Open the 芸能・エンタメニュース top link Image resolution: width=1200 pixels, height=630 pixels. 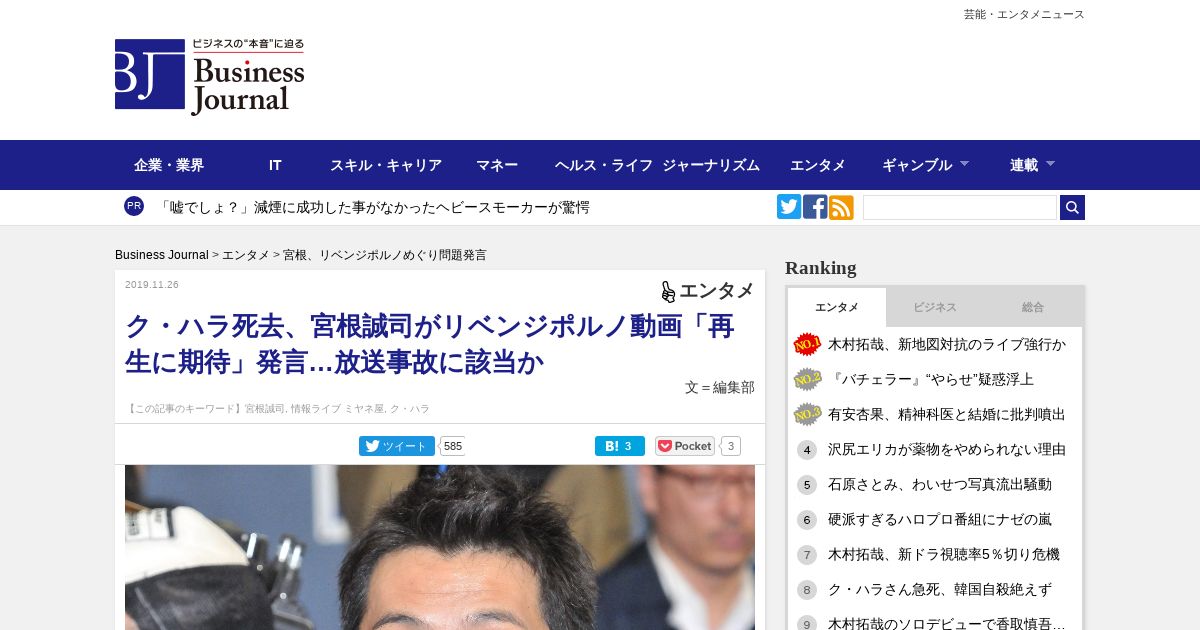point(1024,14)
